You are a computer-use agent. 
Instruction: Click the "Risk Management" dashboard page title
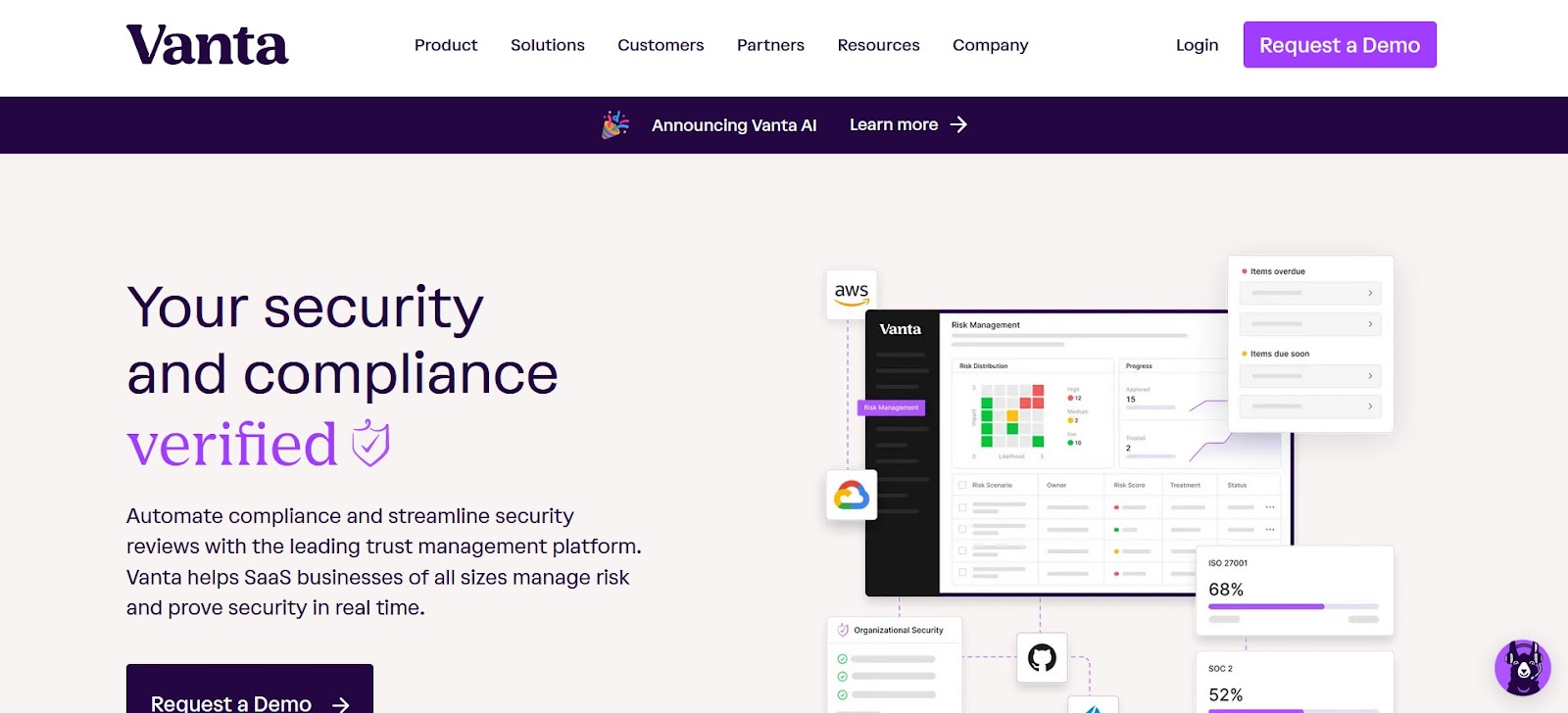pyautogui.click(x=986, y=325)
